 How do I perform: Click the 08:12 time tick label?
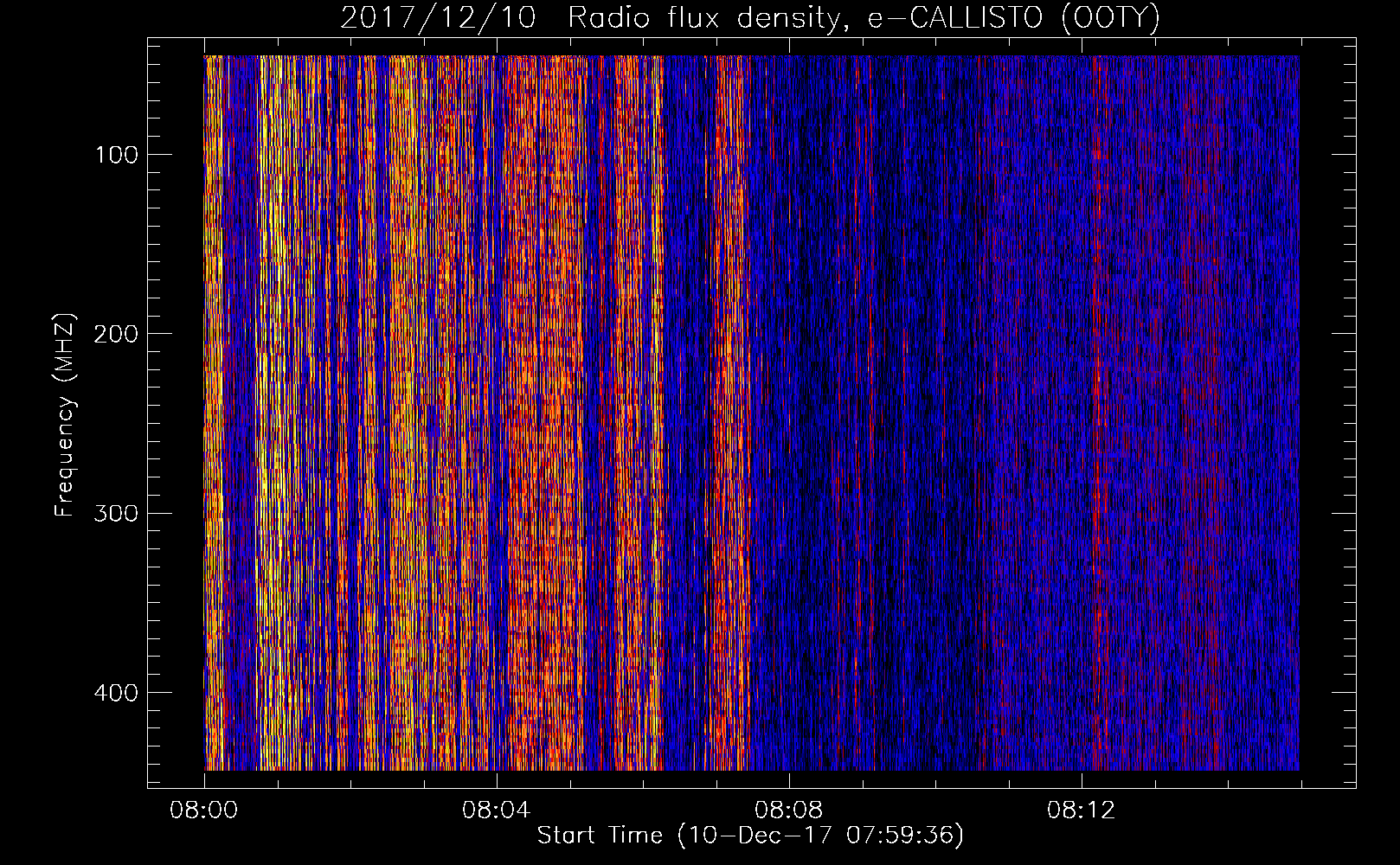point(1082,811)
